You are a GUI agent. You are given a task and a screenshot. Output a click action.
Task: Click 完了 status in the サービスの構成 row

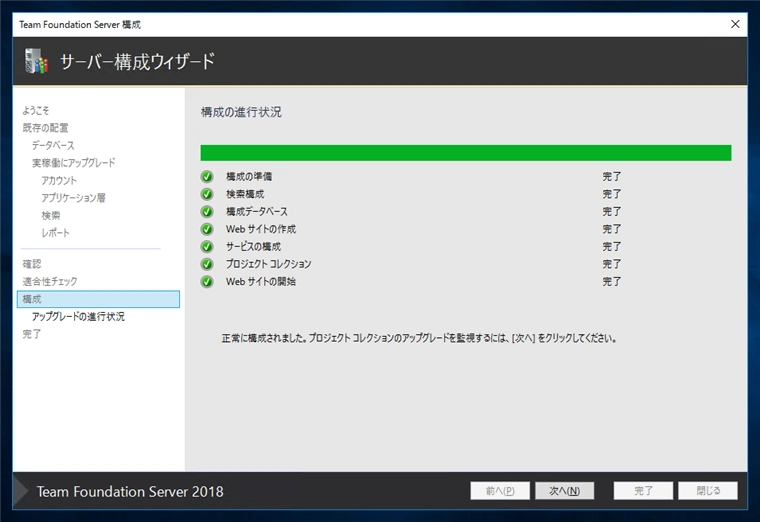click(x=612, y=246)
